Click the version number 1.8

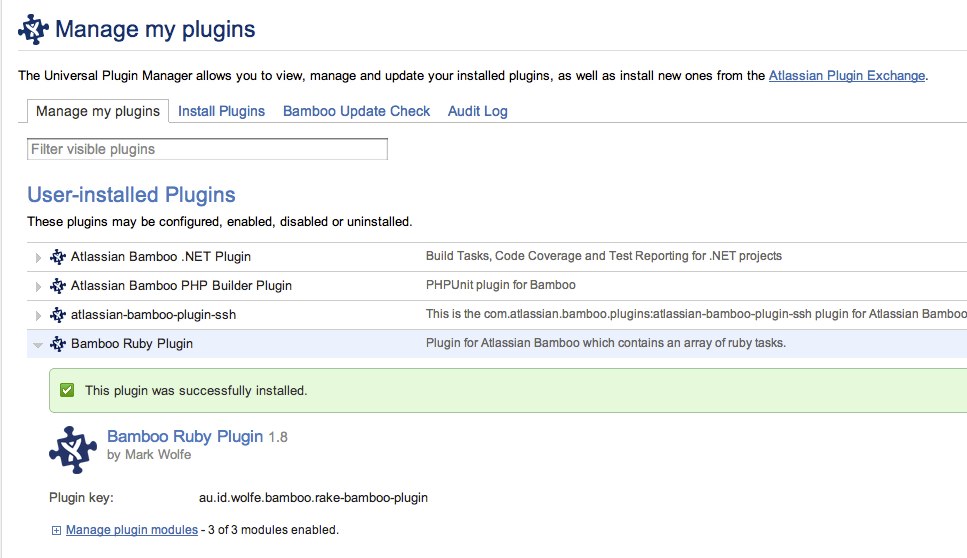tap(278, 437)
